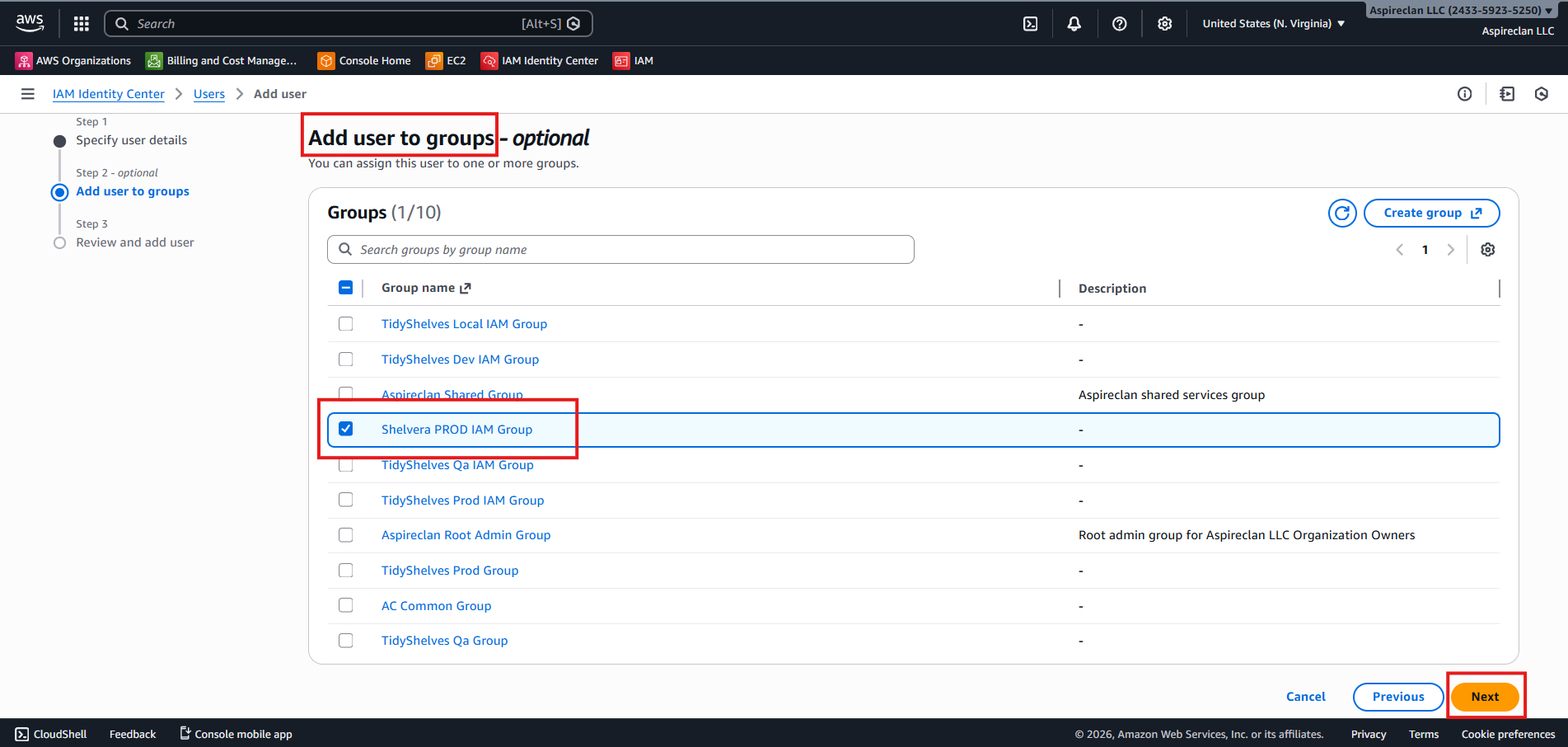
Task: Click the Feedback footer link
Action: pyautogui.click(x=133, y=734)
